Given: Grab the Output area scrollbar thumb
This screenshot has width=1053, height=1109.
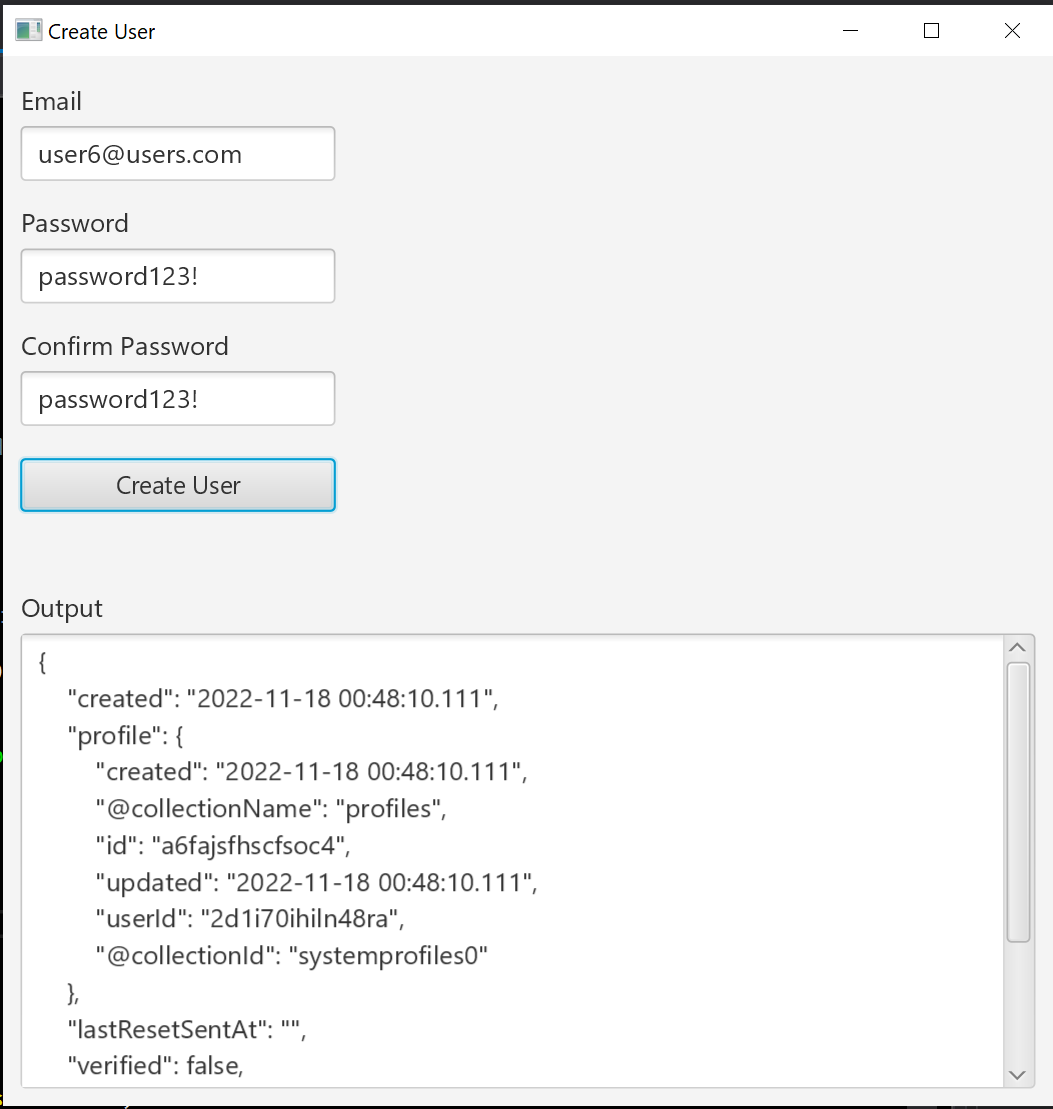Looking at the screenshot, I should (1018, 800).
